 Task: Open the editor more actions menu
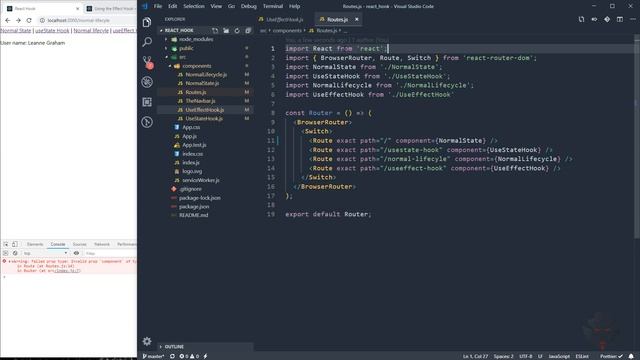[x=633, y=19]
